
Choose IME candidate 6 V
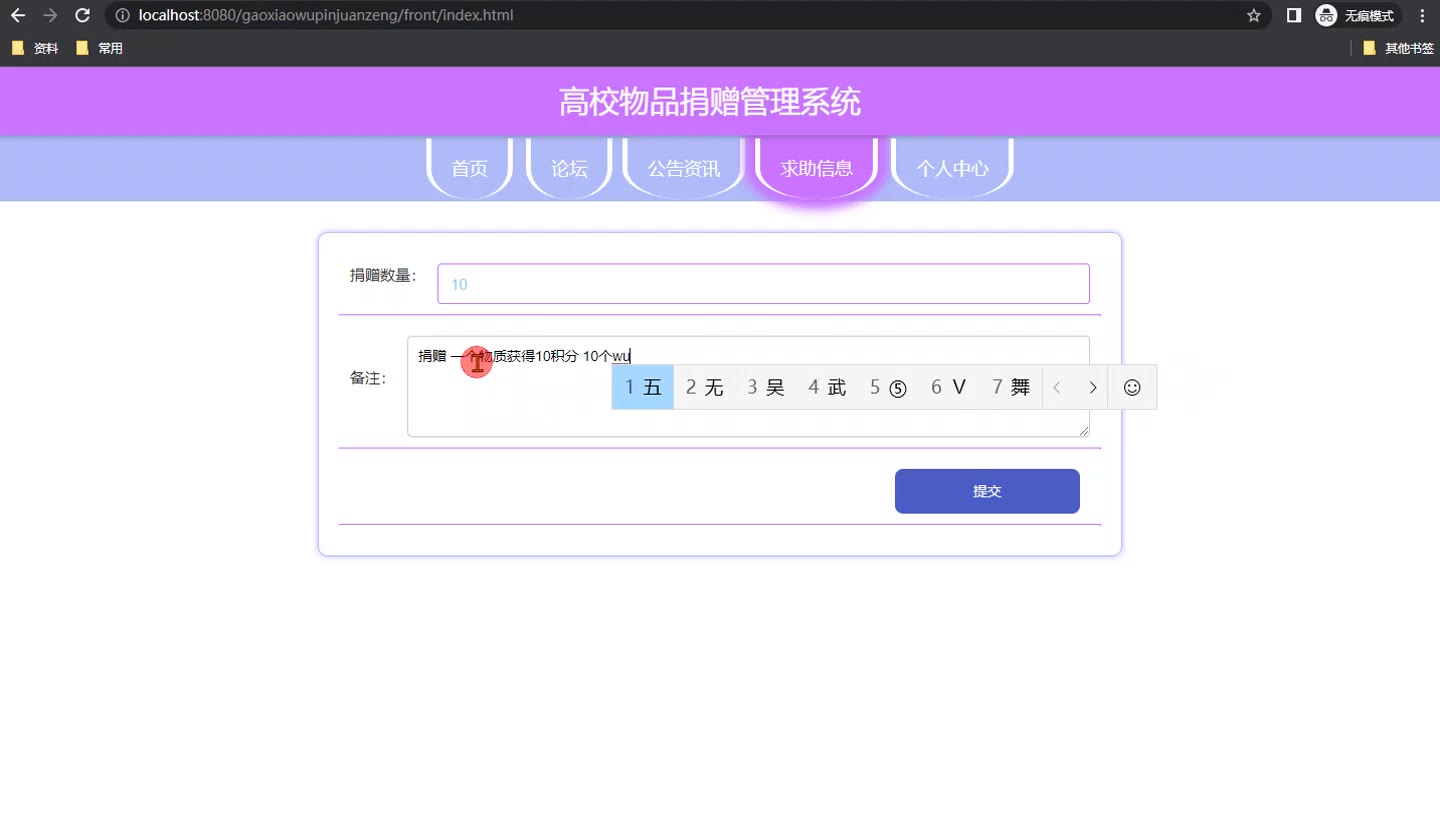pos(948,387)
